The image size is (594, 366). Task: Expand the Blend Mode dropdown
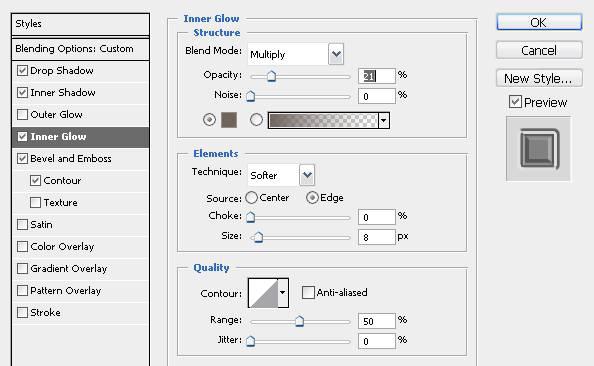pyautogui.click(x=336, y=54)
